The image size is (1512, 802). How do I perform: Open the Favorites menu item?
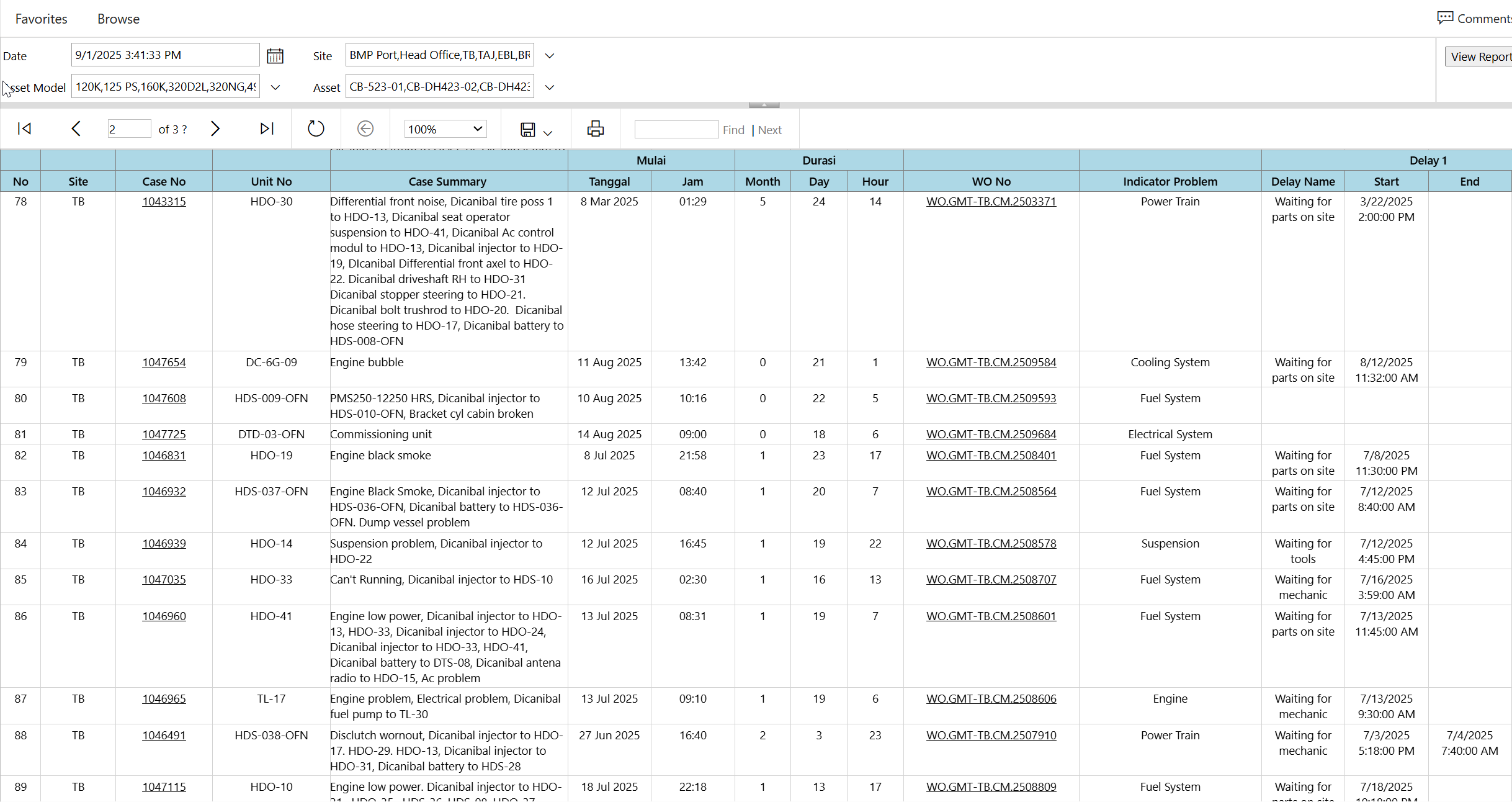tap(41, 19)
